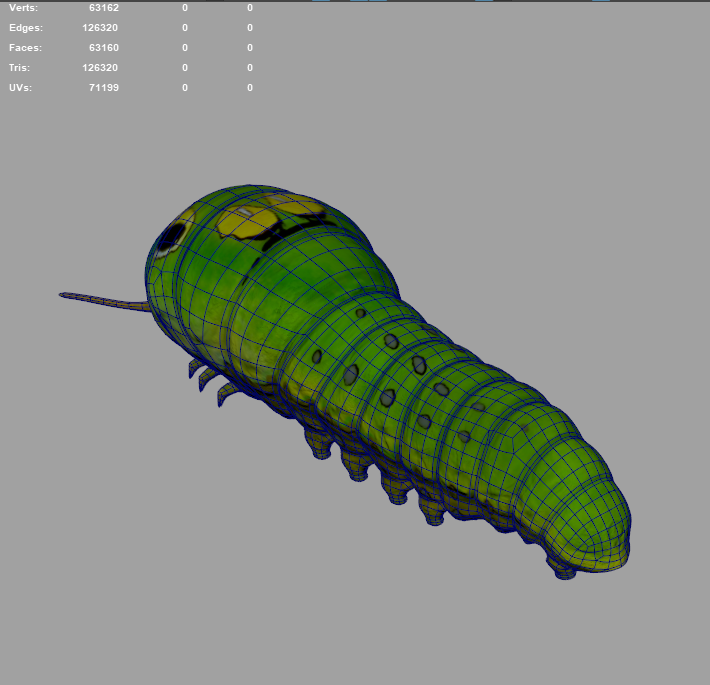Click the face count value 63160
Viewport: 710px width, 685px height.
coord(103,48)
